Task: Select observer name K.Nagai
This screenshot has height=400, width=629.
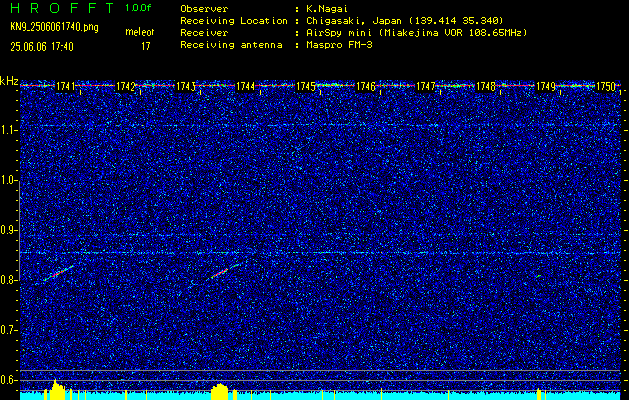Action: (x=326, y=9)
